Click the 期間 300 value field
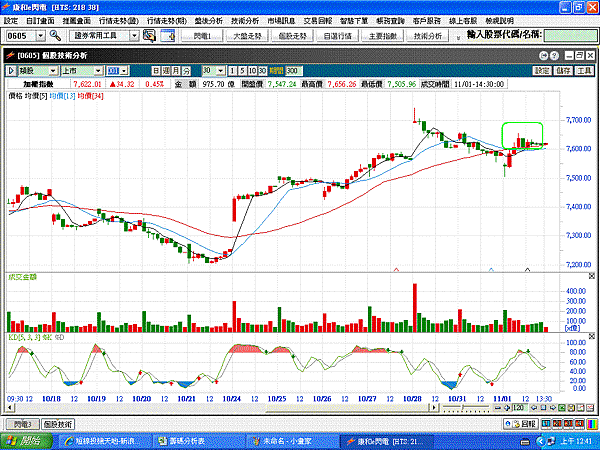This screenshot has width=600, height=450. click(x=293, y=71)
